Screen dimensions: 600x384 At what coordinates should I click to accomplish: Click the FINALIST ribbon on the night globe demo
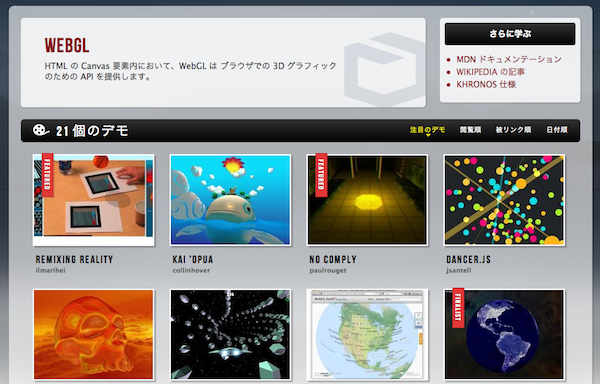(458, 308)
